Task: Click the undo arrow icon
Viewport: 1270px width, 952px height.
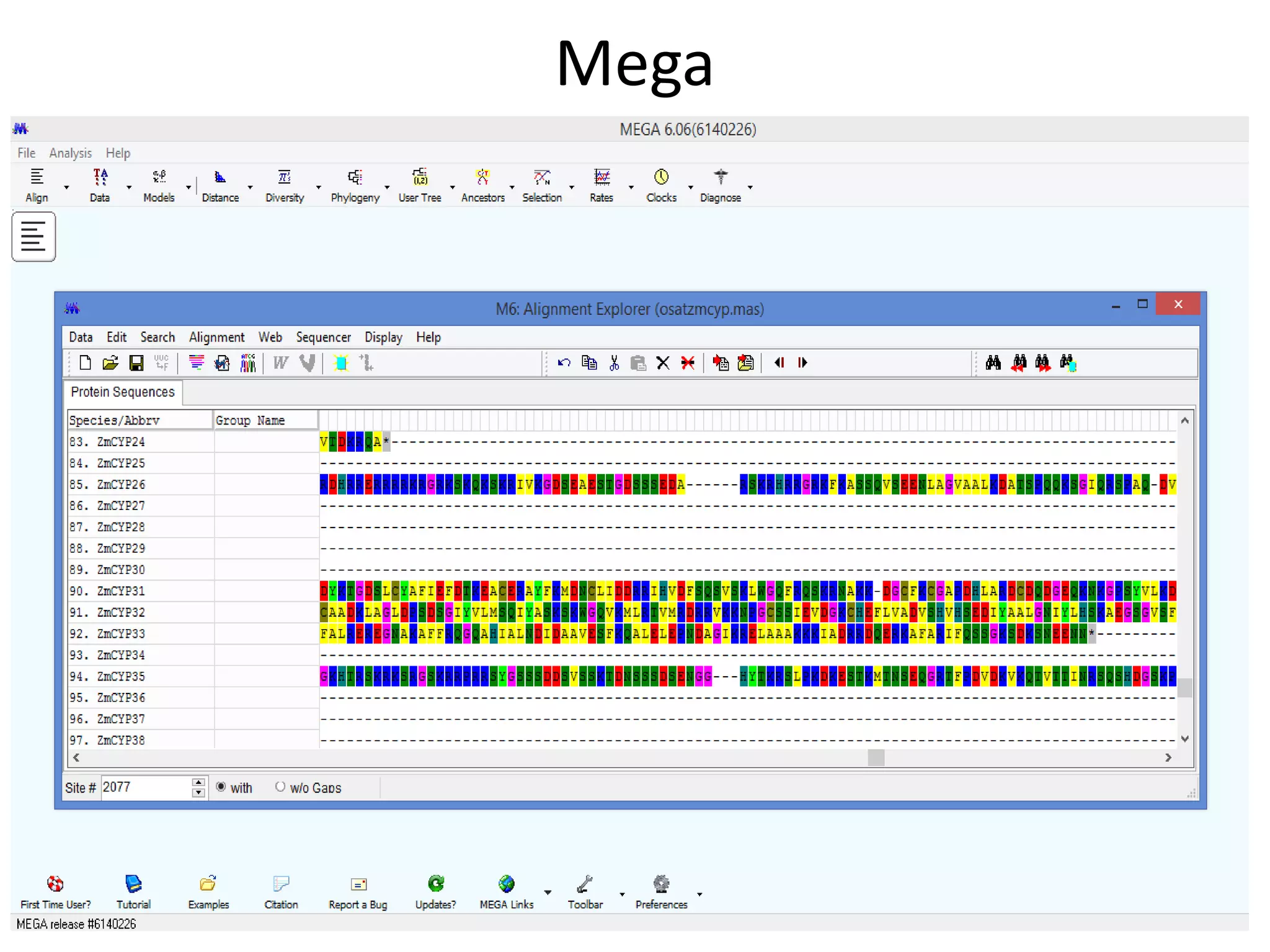Action: click(x=564, y=363)
